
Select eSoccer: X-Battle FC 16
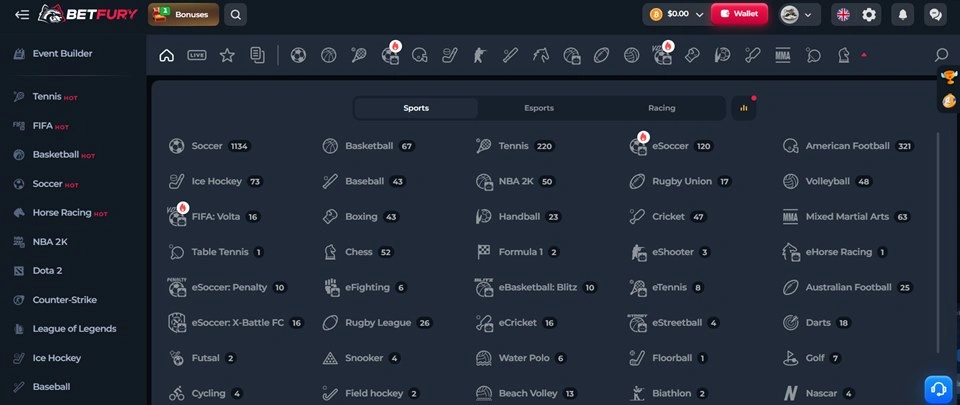236,322
